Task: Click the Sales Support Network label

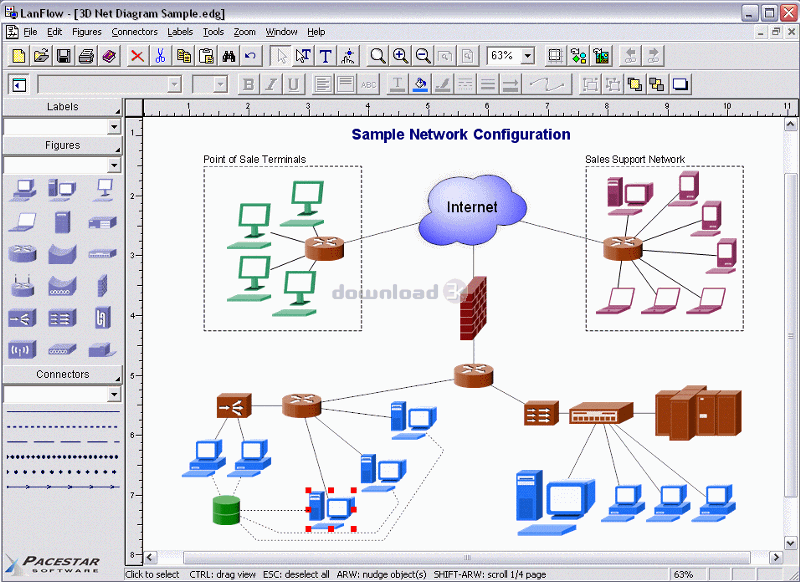Action: (x=635, y=159)
